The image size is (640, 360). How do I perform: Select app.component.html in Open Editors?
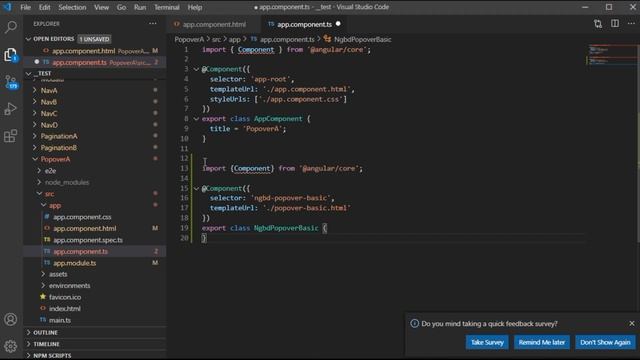tap(95, 51)
